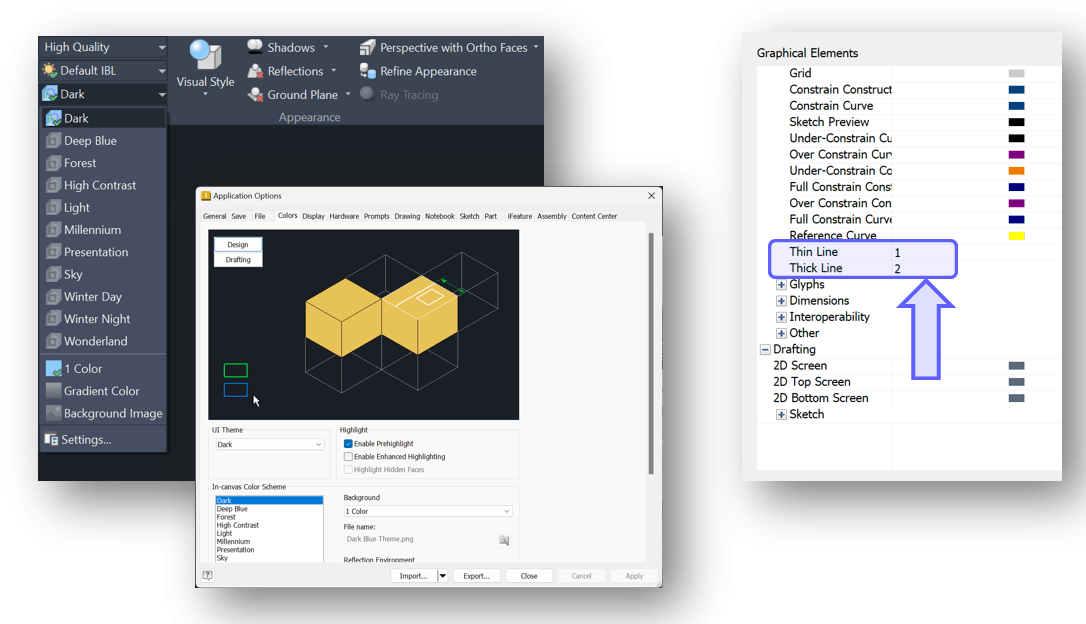Open the Background 1 Color dropdown
This screenshot has height=624, width=1086.
pos(427,512)
